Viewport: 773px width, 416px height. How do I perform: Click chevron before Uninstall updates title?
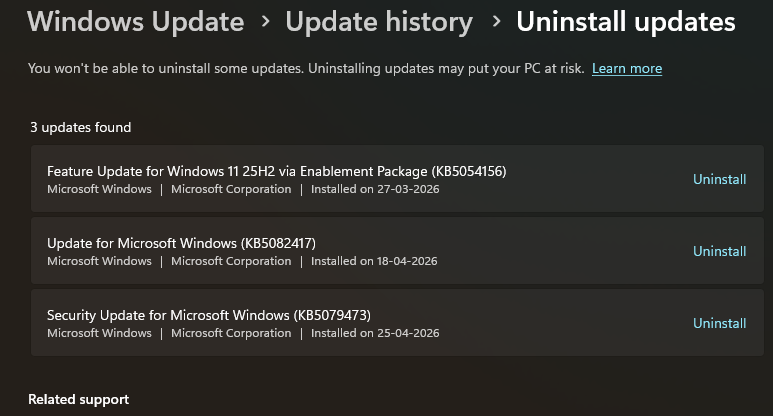pos(495,23)
